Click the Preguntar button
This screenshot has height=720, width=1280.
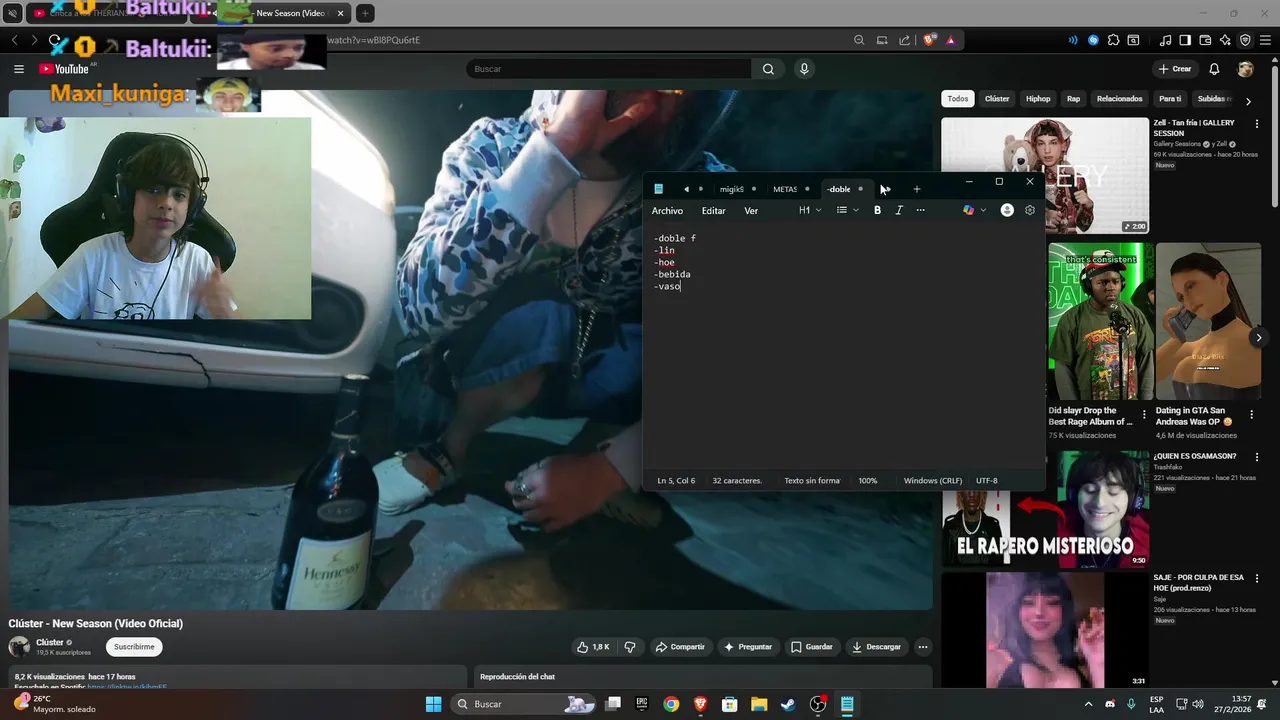tap(748, 647)
